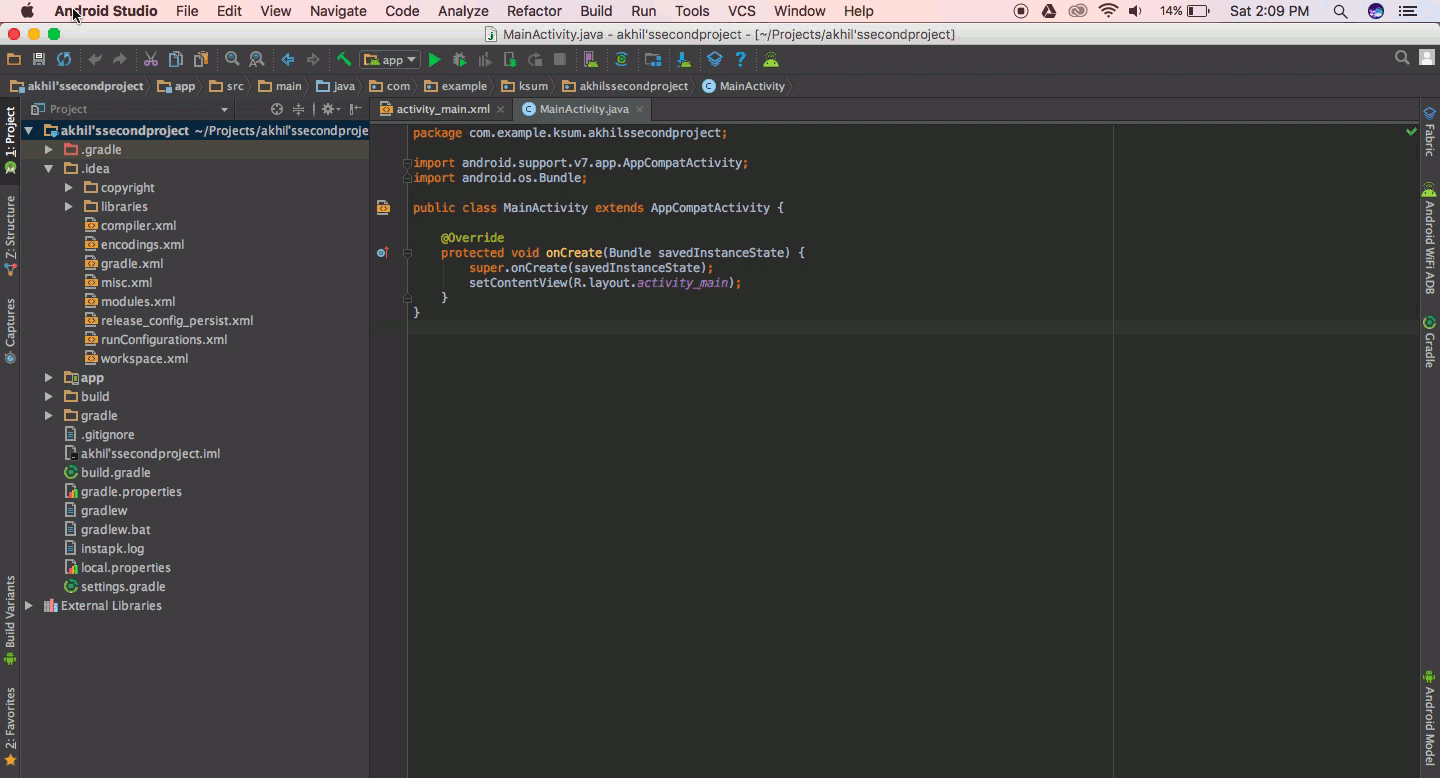Screen dimensions: 1440x778
Task: Make project with green hammer icon
Action: [x=344, y=60]
